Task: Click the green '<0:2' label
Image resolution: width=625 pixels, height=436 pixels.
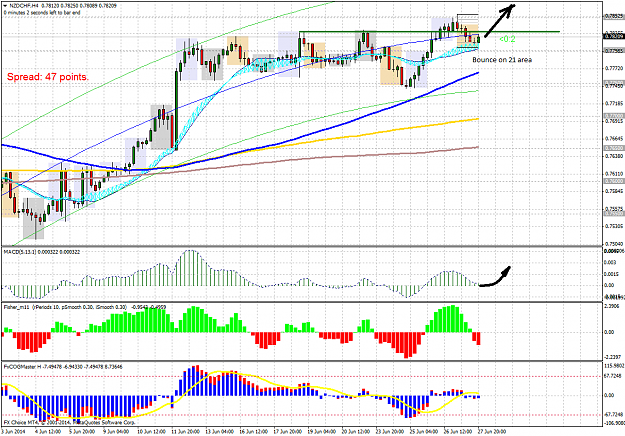Action: tap(507, 39)
